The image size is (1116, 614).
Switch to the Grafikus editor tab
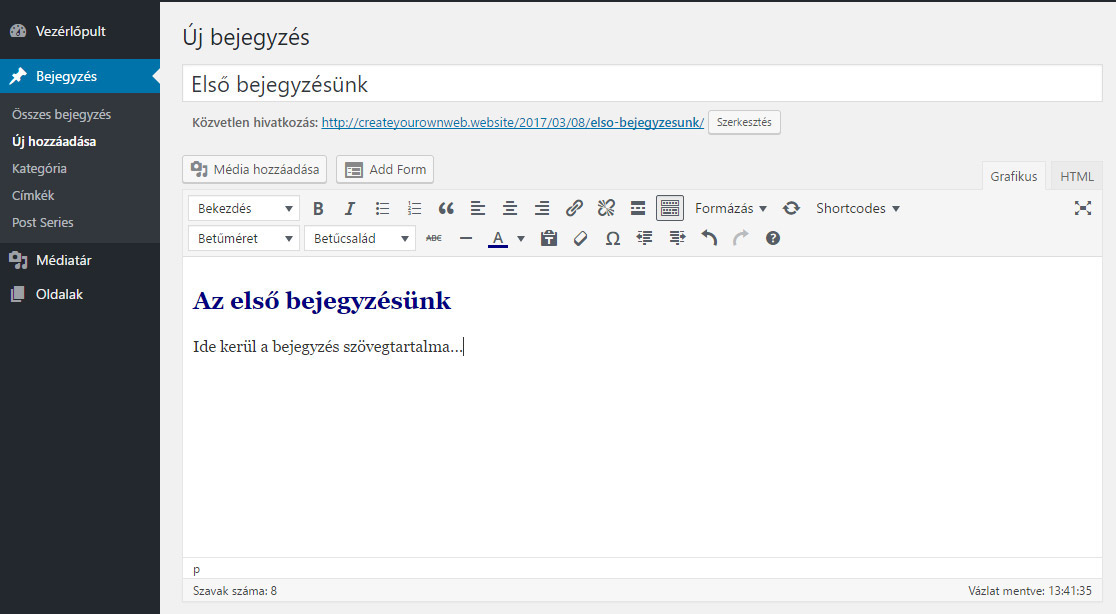click(1014, 176)
